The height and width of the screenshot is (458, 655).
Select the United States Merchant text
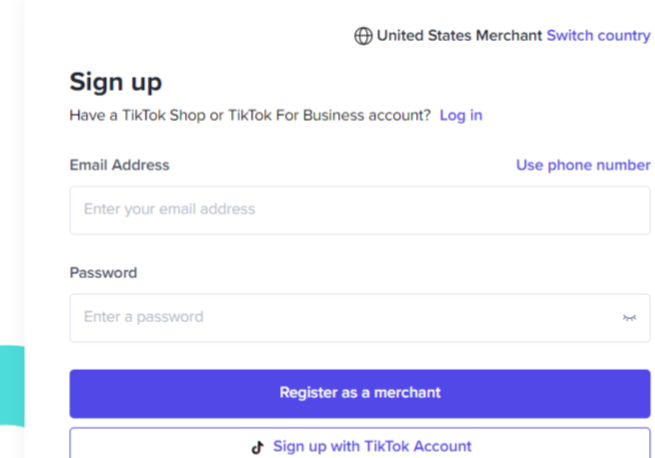[x=459, y=36]
